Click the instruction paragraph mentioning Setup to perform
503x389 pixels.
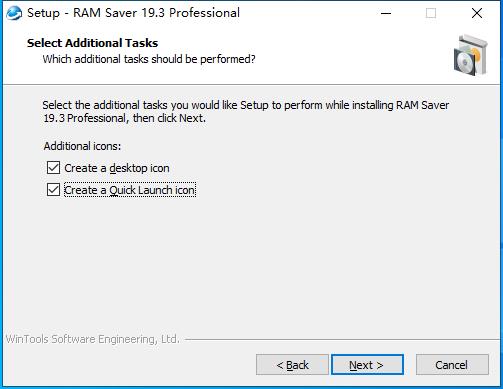click(x=246, y=111)
